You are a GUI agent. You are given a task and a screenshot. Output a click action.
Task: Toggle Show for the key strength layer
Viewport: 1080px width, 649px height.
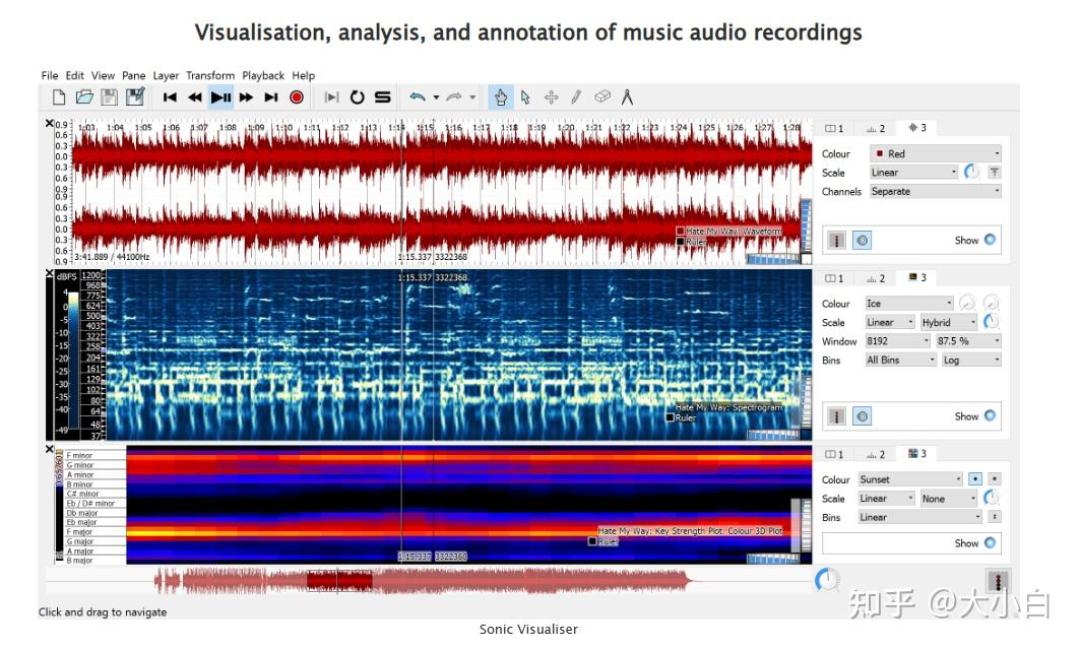click(x=990, y=543)
